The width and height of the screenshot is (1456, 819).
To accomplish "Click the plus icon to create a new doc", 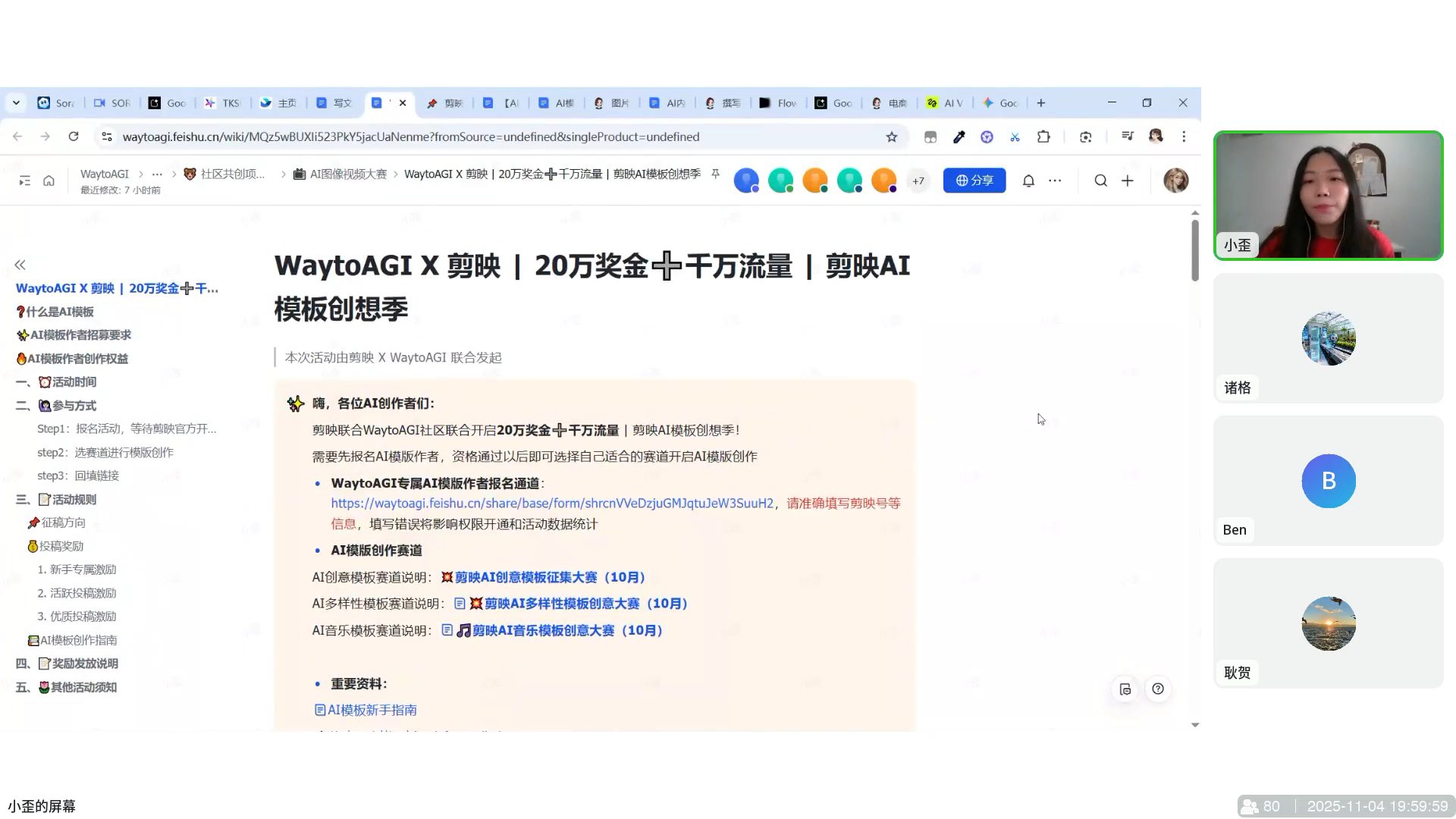I will [1128, 180].
